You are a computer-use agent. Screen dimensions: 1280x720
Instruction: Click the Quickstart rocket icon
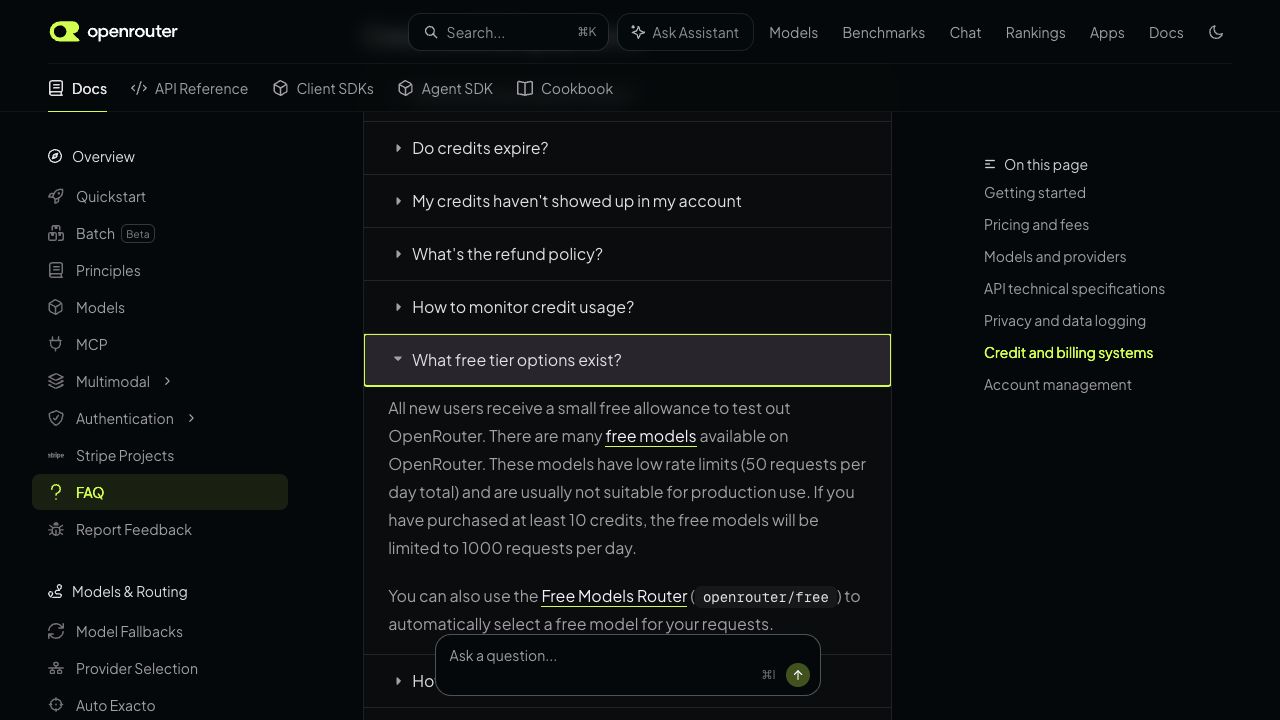pyautogui.click(x=56, y=197)
